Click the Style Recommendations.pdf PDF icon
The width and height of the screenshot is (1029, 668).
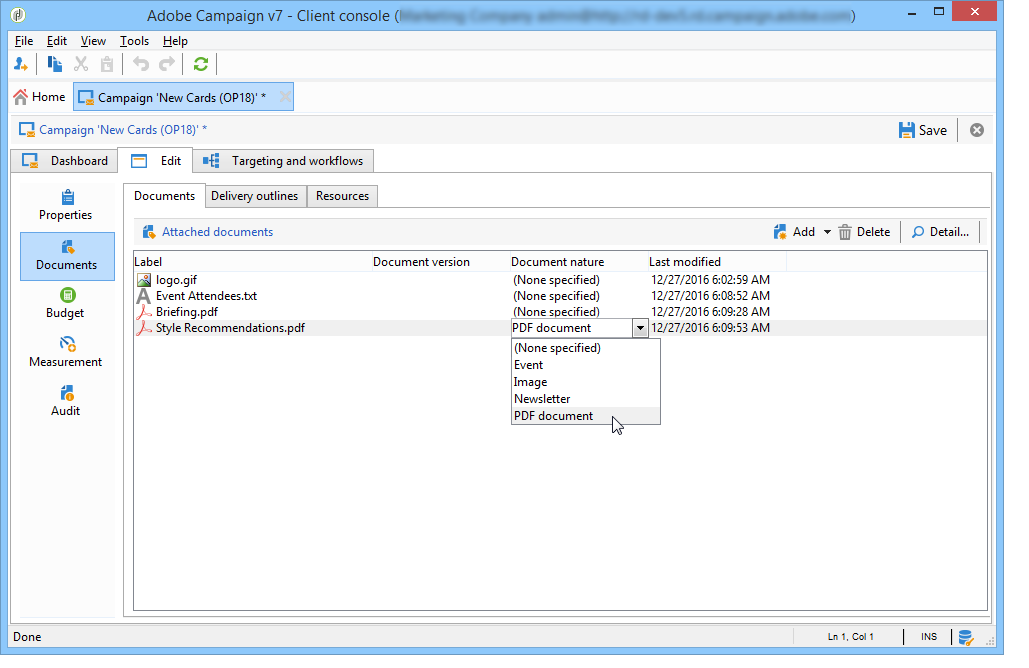point(144,328)
